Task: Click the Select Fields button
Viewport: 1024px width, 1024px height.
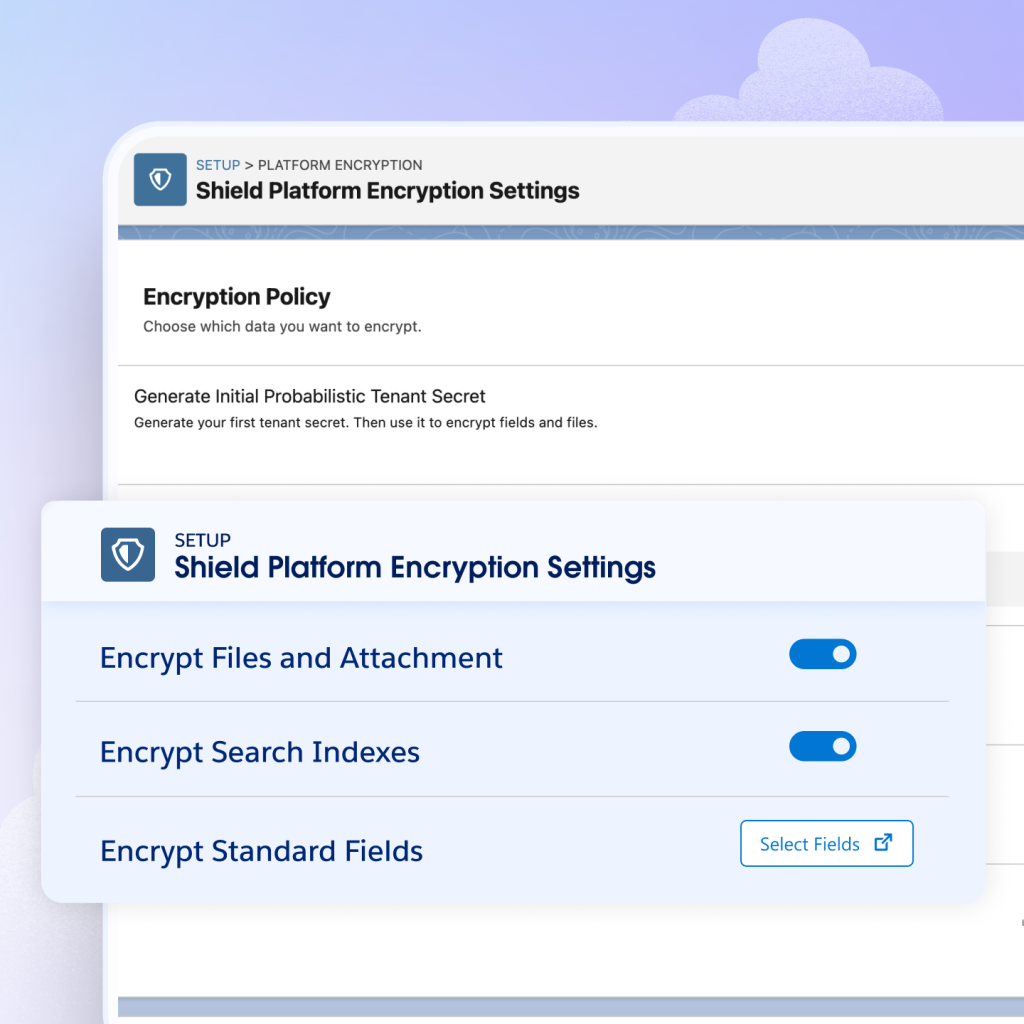Action: click(x=826, y=843)
